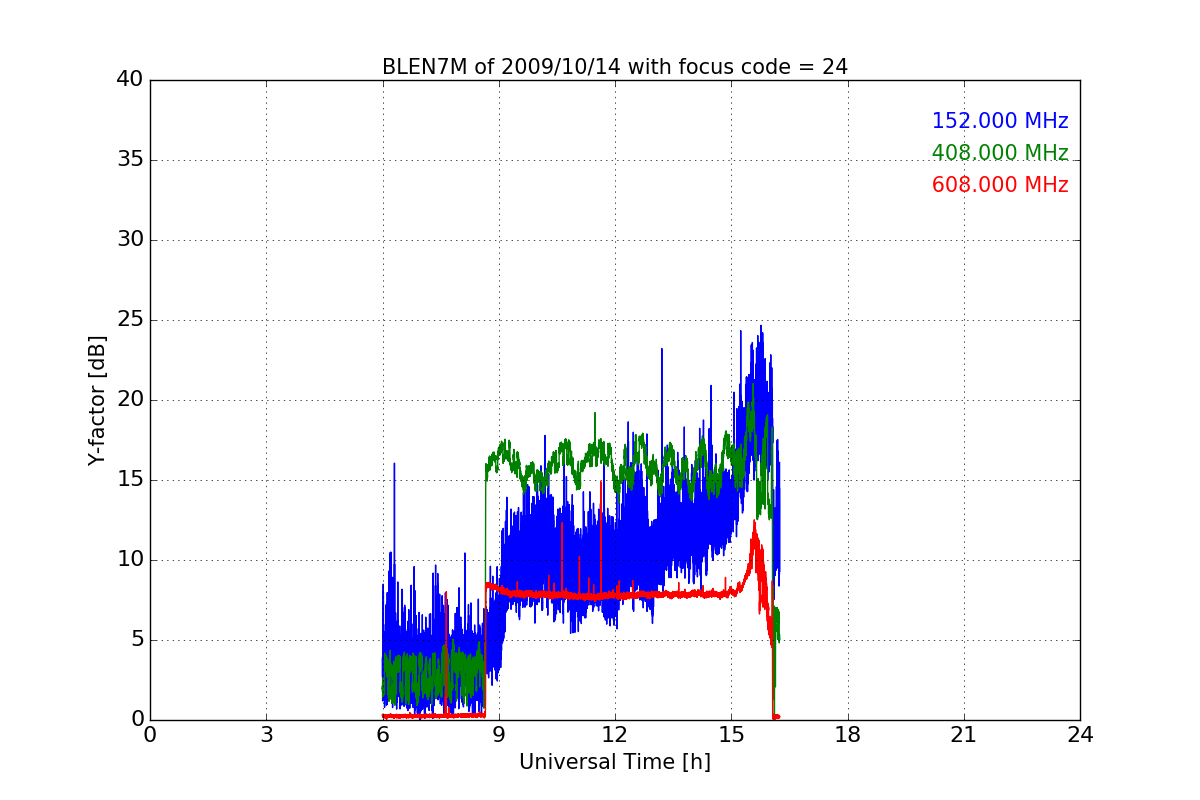This screenshot has height=800, width=1200.
Task: Click the y-axis tick label 5
Action: 137,640
